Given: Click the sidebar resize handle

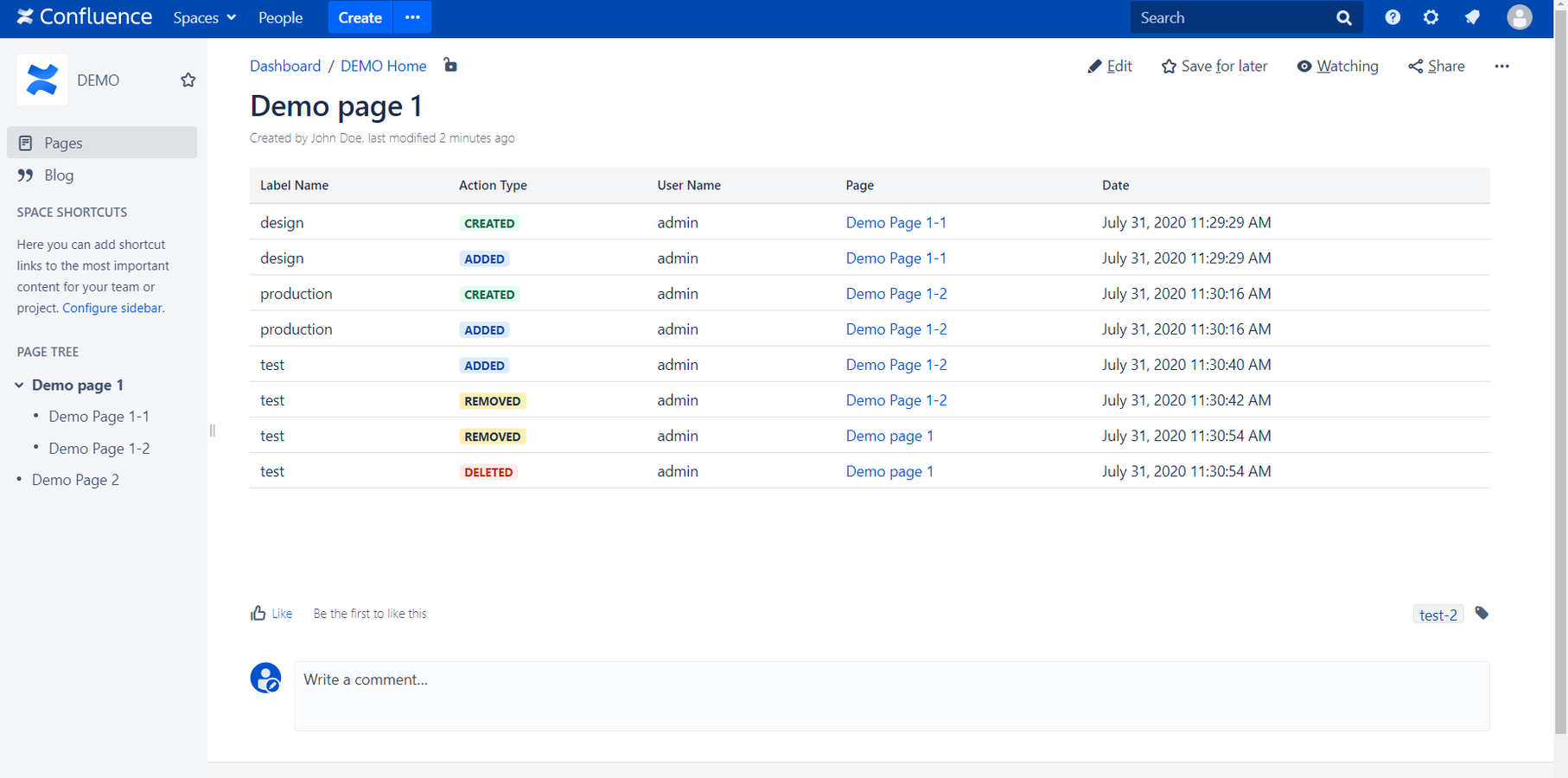Looking at the screenshot, I should (212, 430).
